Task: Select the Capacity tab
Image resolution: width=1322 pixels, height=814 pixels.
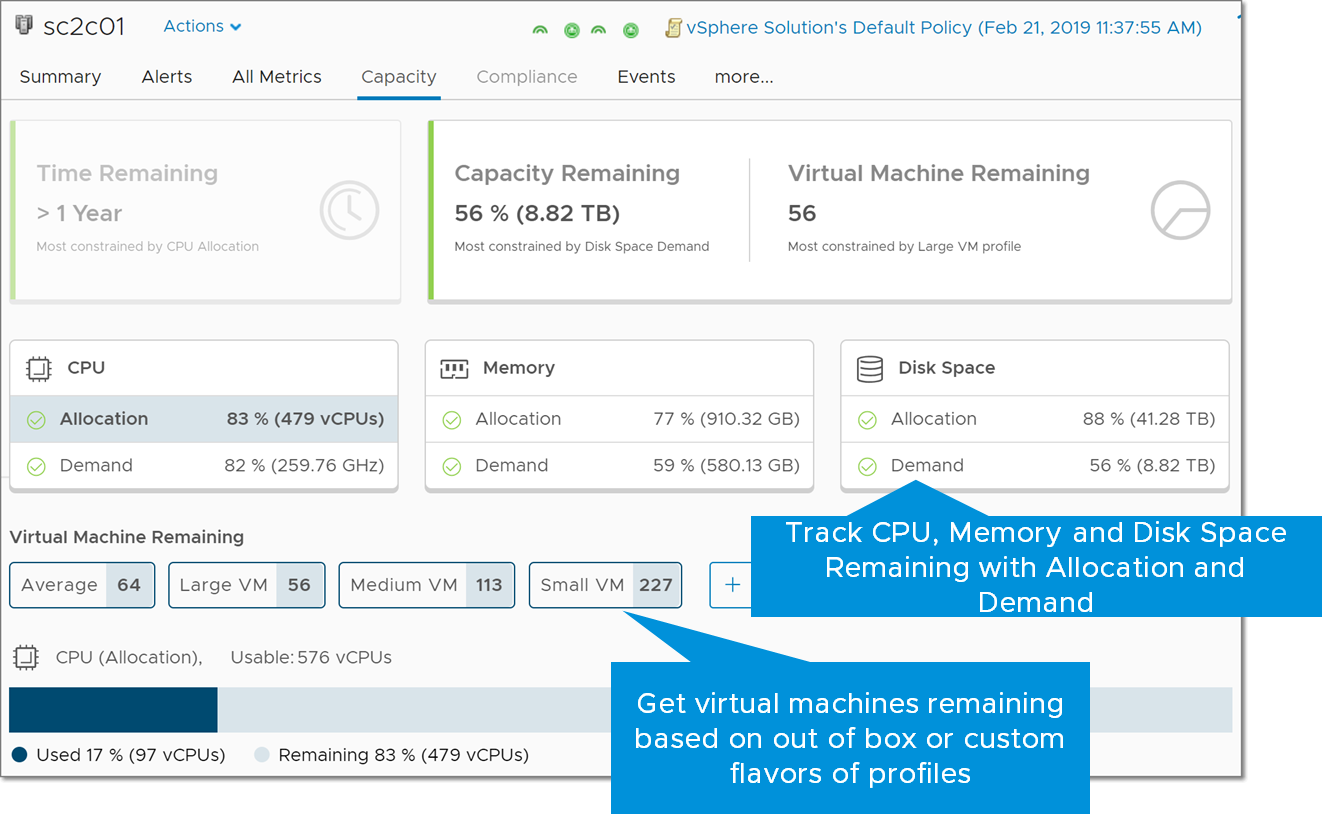Action: click(399, 77)
